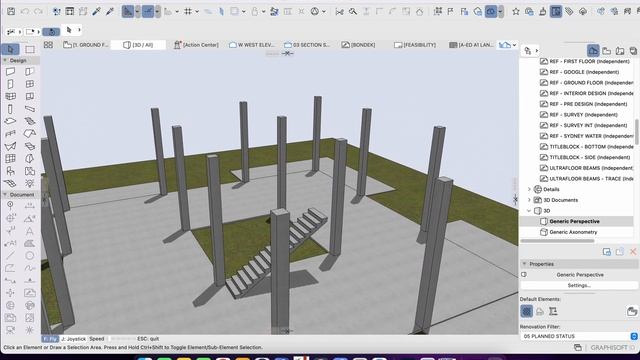The image size is (640, 360).
Task: Click the Redo arrow icon
Action: [38, 11]
